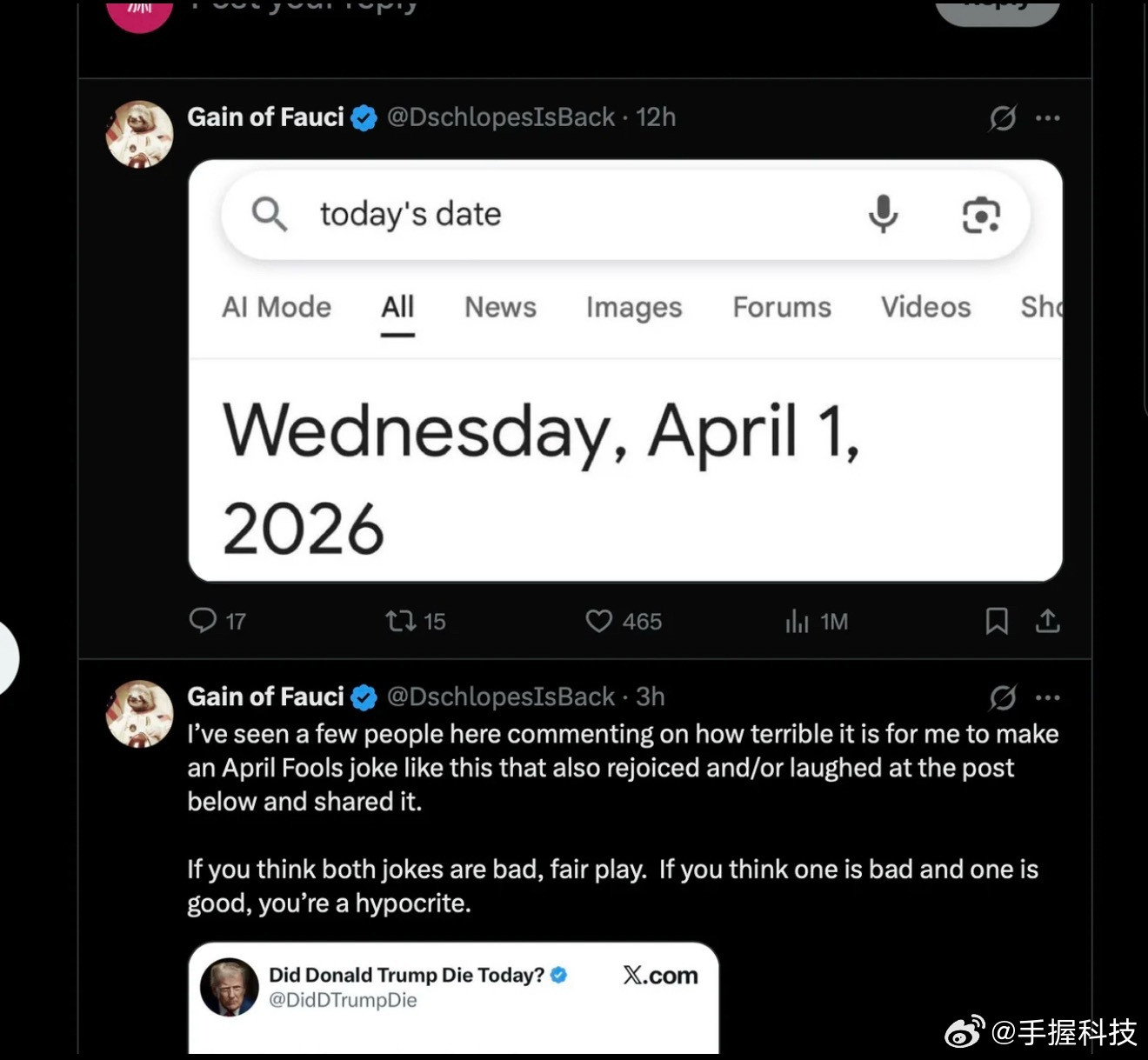Click the verified badge on Gain of Fauci
Image resolution: width=1148 pixels, height=1060 pixels.
(x=364, y=117)
